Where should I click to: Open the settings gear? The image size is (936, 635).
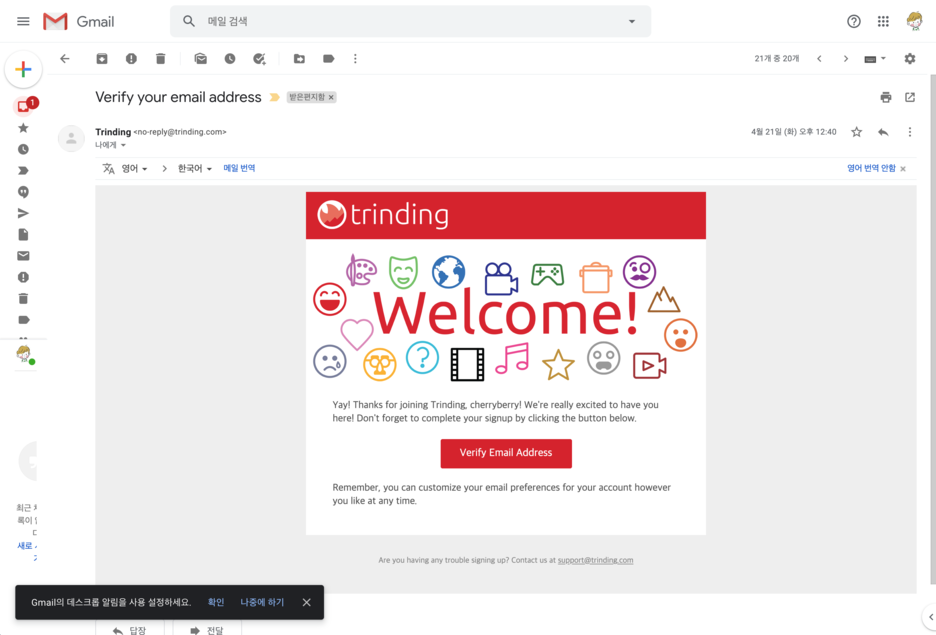pos(910,58)
